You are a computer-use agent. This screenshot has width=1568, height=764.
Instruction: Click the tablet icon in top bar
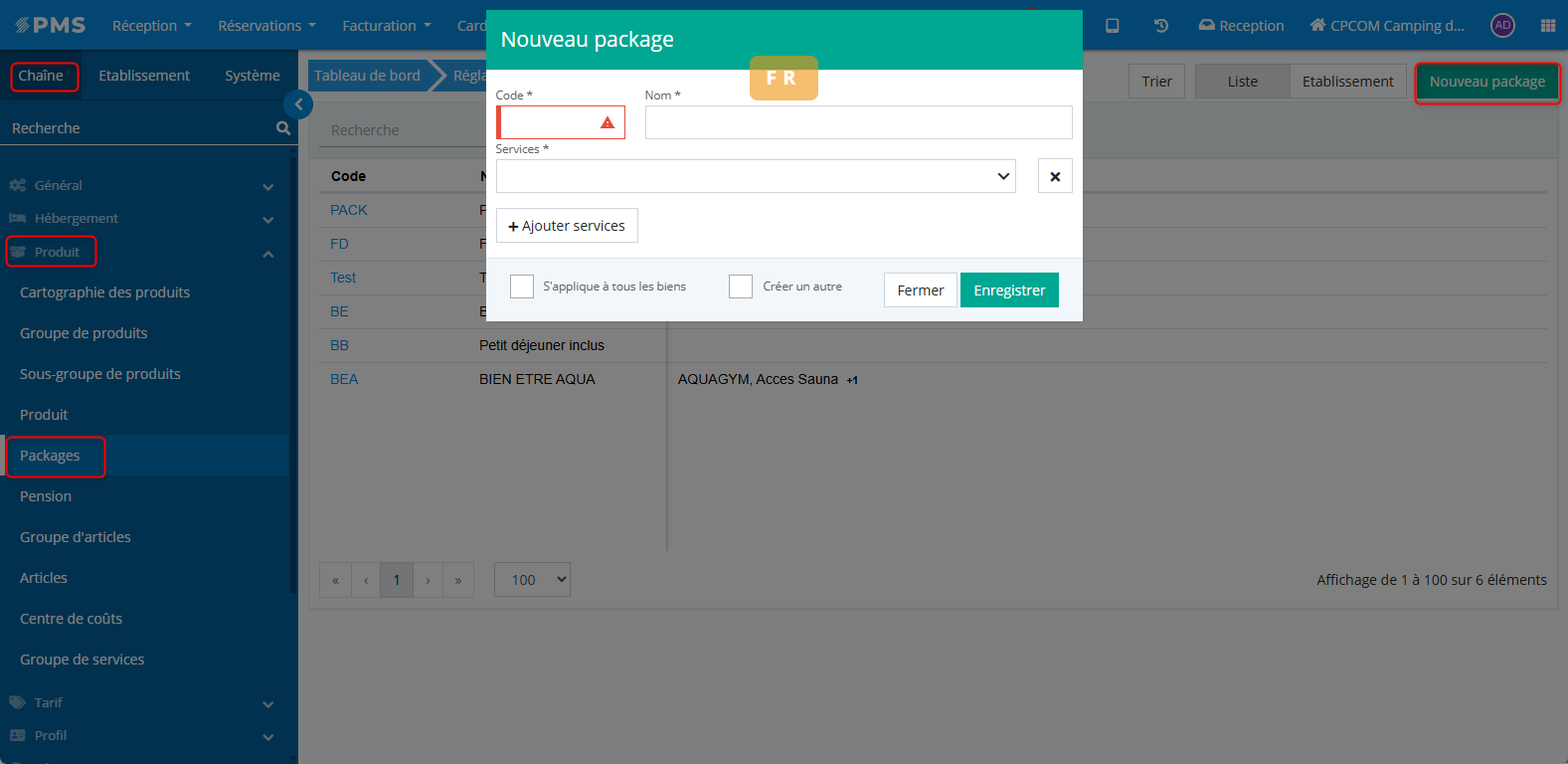click(x=1112, y=26)
